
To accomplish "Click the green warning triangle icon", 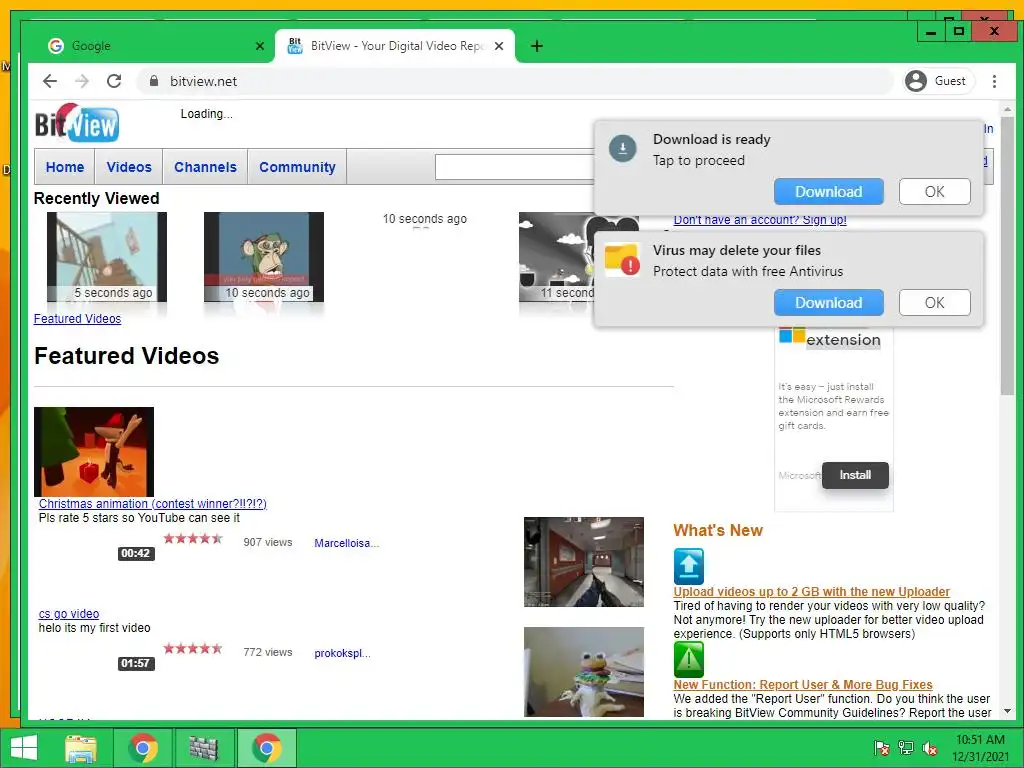I will click(x=688, y=660).
